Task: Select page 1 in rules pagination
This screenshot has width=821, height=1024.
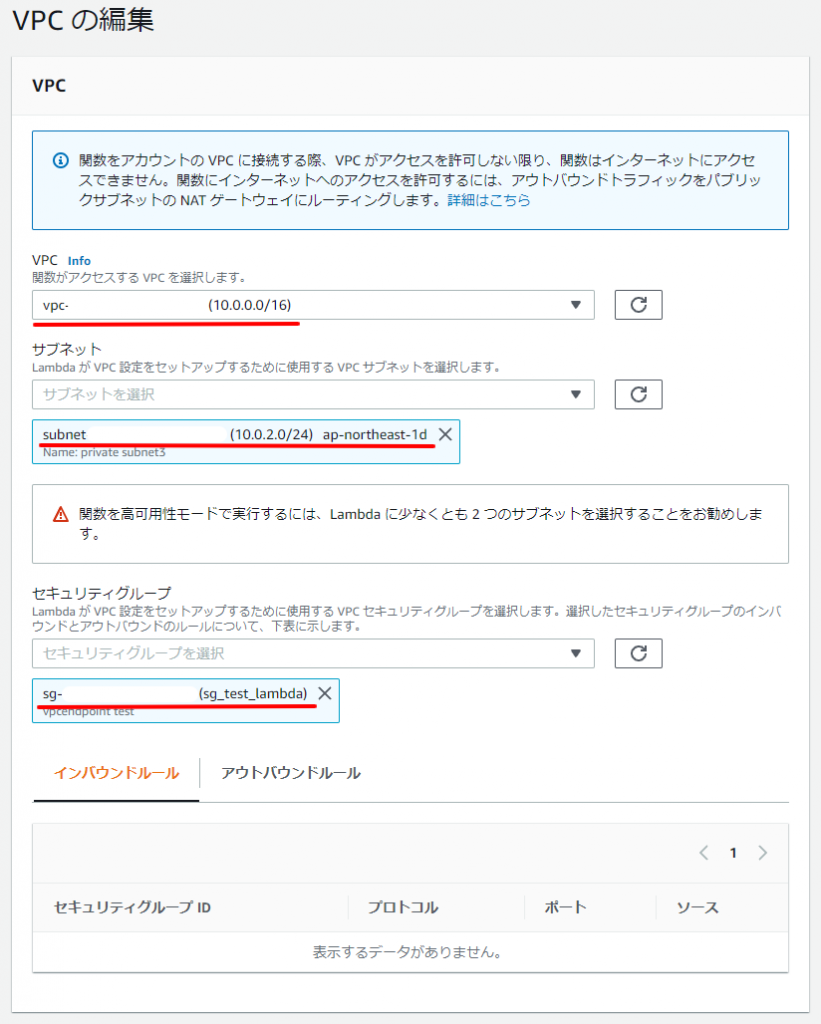Action: (733, 853)
